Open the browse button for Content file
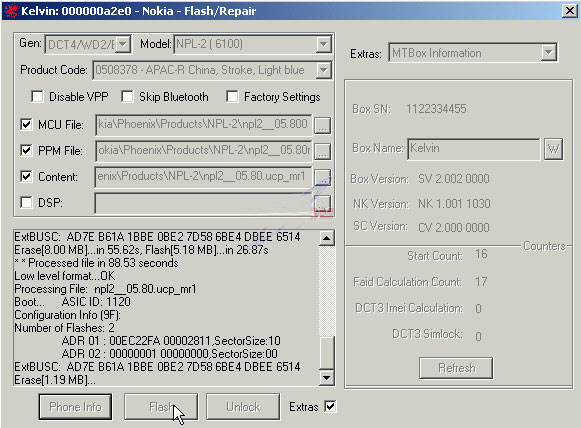 [x=322, y=178]
